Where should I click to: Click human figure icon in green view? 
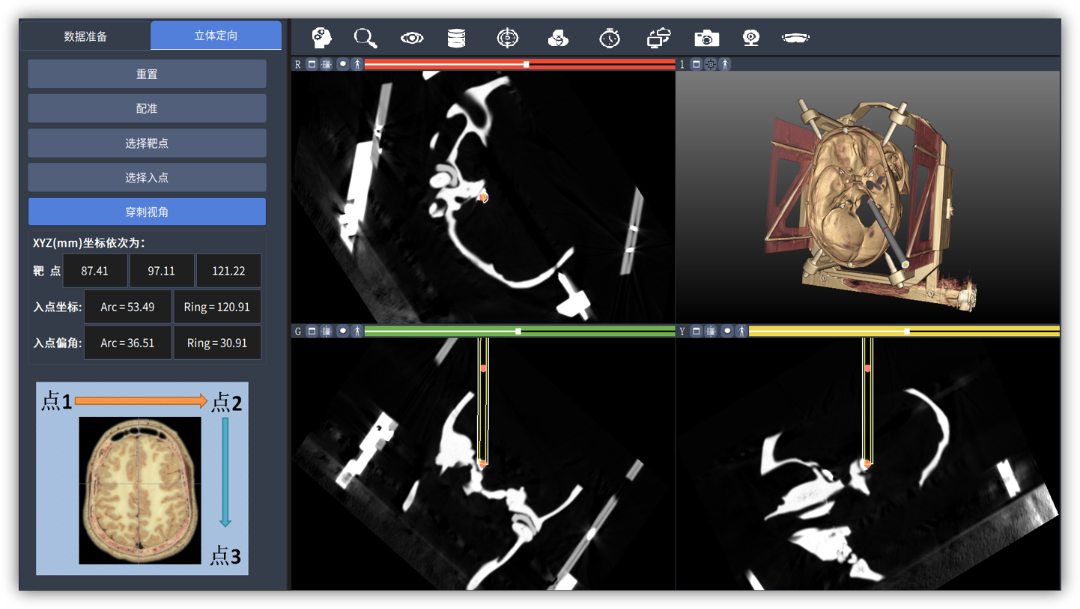[357, 331]
